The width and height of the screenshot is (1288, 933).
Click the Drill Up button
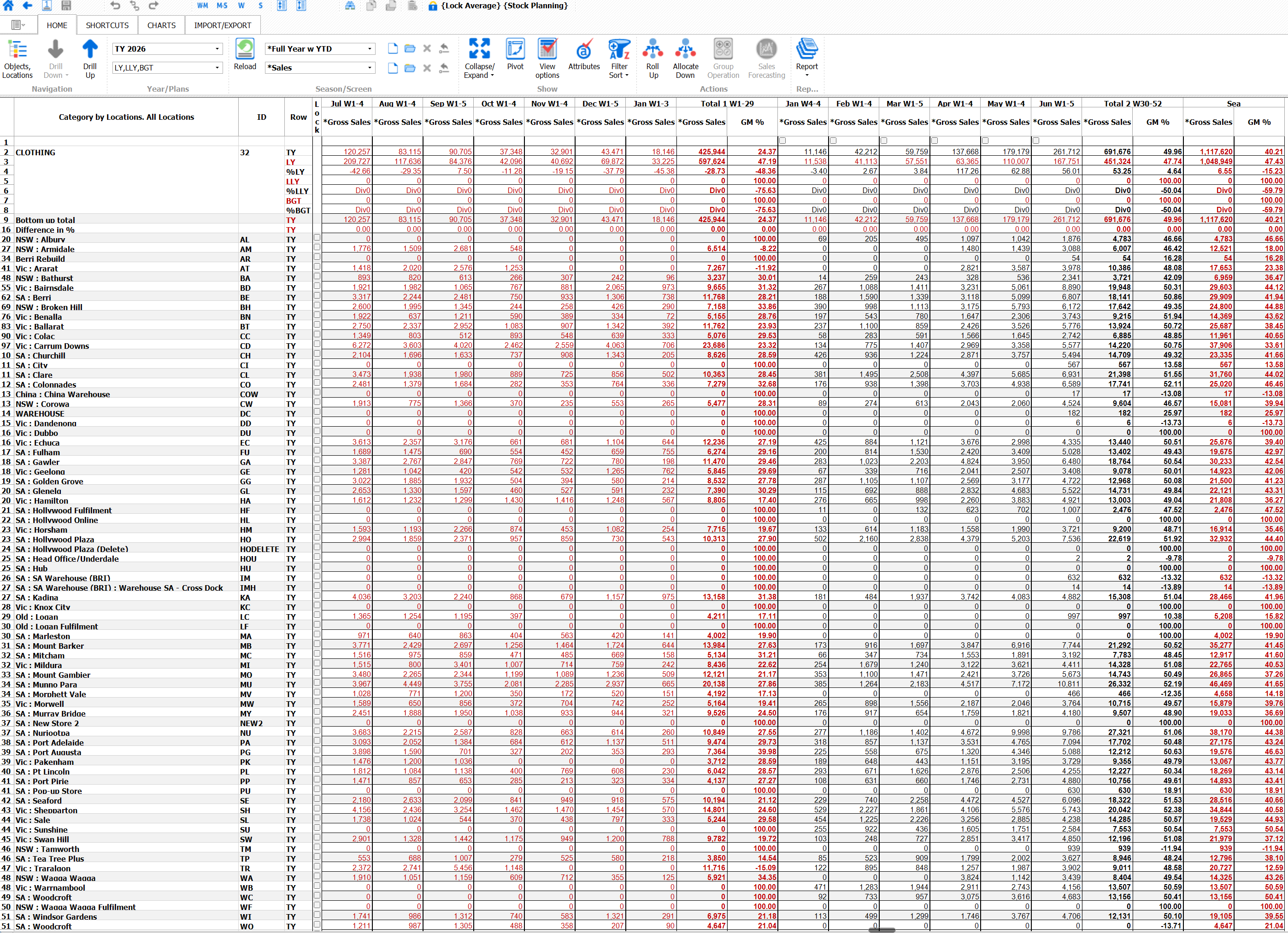click(90, 59)
